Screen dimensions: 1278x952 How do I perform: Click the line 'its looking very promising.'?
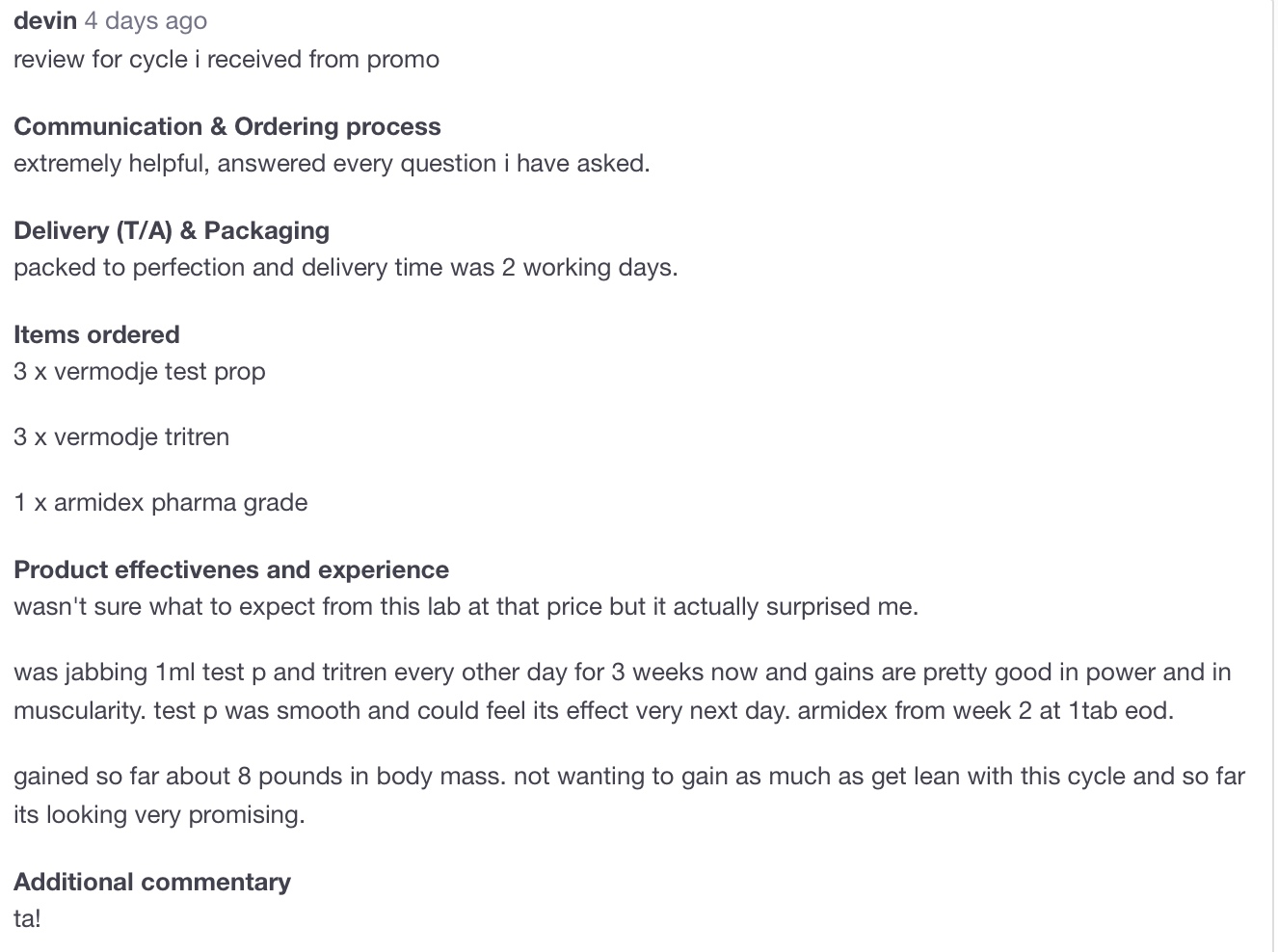tap(159, 815)
